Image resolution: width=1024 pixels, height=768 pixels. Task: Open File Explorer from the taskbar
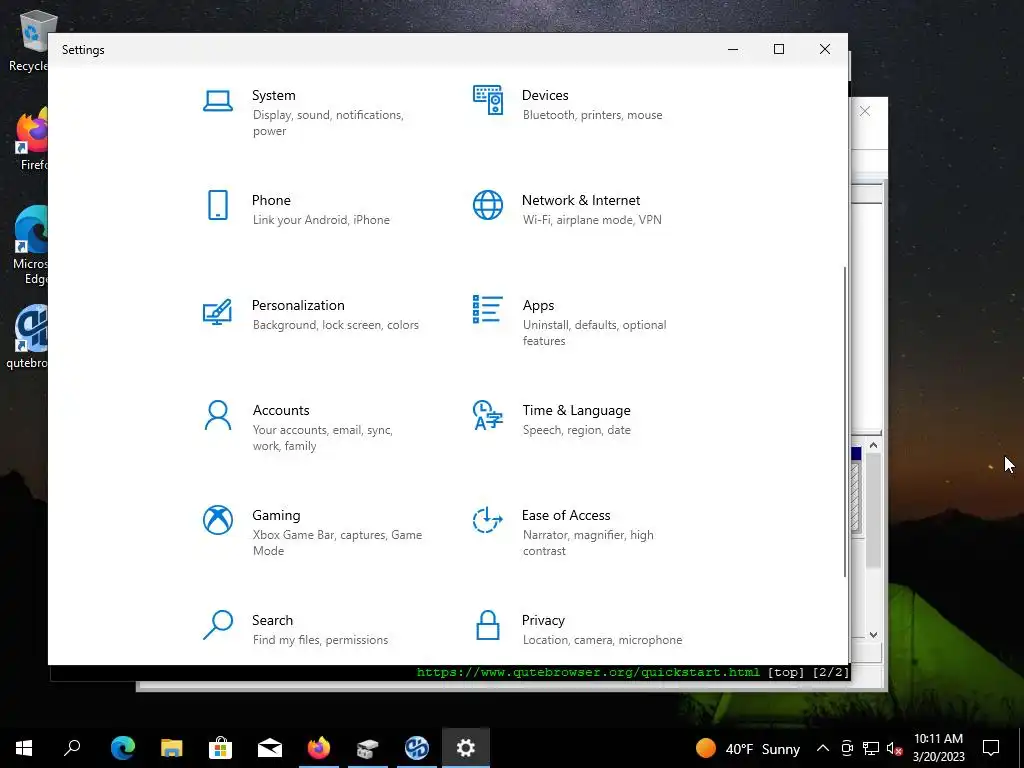(x=172, y=748)
